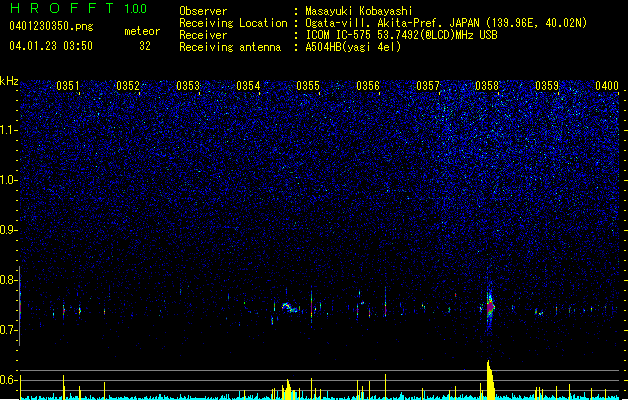The width and height of the screenshot is (629, 400).
Task: Select the file name 0401230350.png
Action: pyautogui.click(x=51, y=26)
